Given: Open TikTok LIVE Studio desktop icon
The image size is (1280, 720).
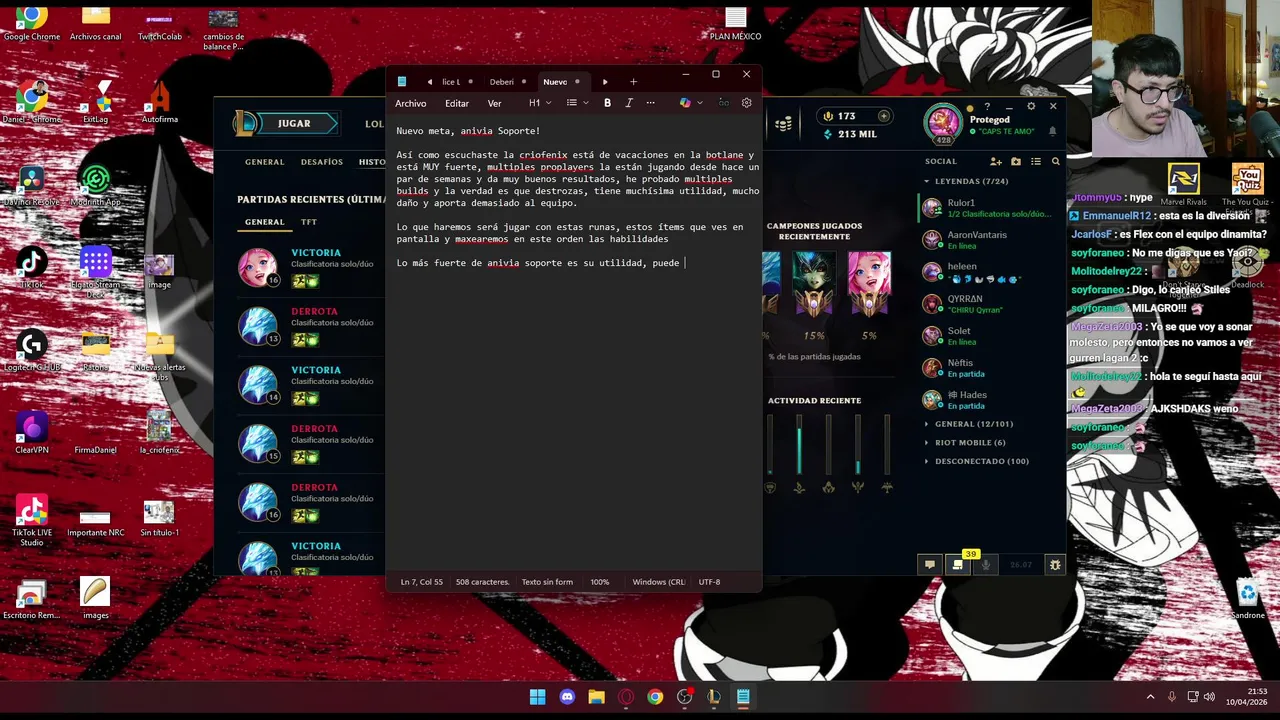Looking at the screenshot, I should (x=32, y=520).
